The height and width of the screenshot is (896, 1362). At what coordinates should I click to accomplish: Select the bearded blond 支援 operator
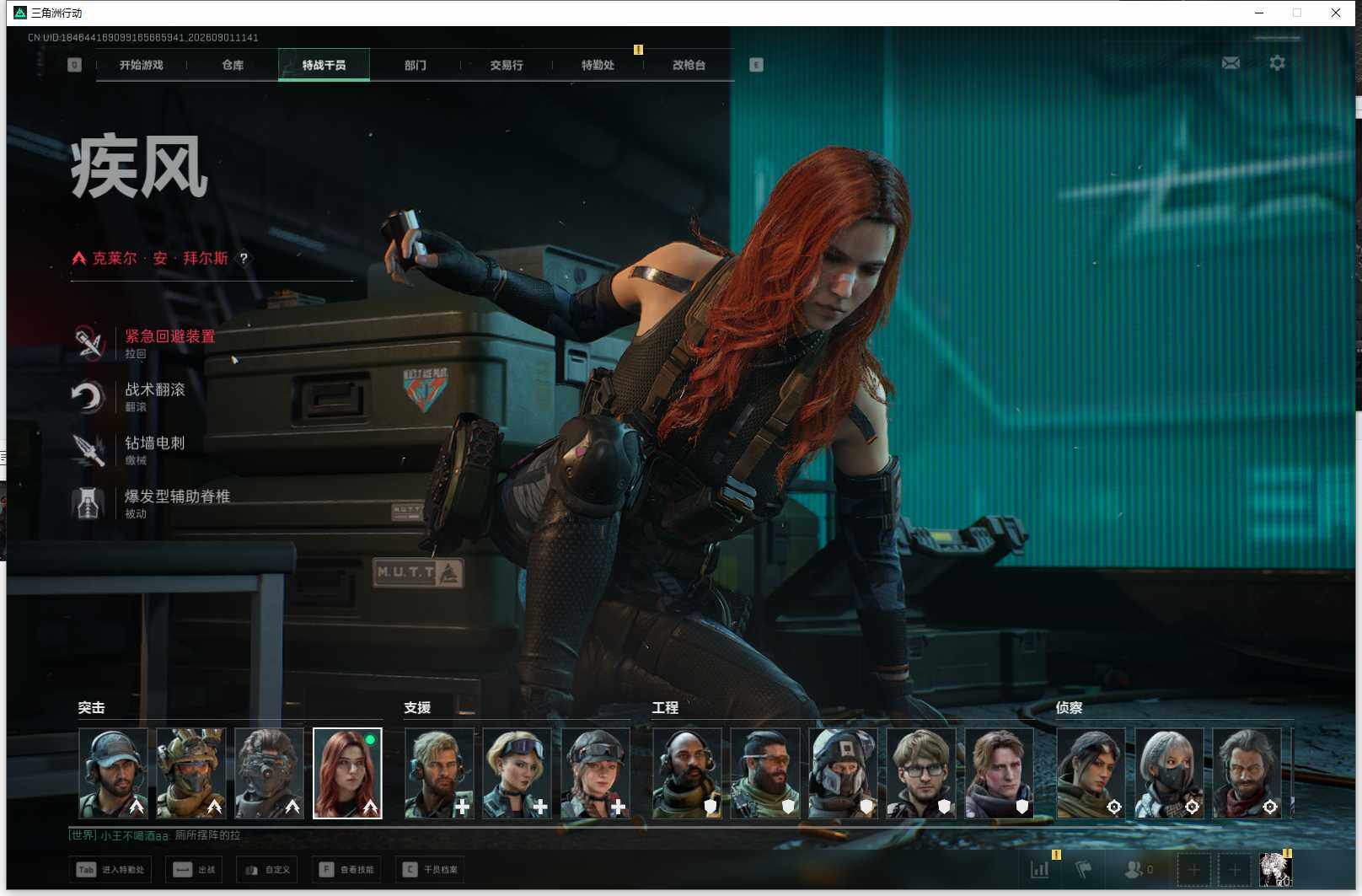coord(439,774)
